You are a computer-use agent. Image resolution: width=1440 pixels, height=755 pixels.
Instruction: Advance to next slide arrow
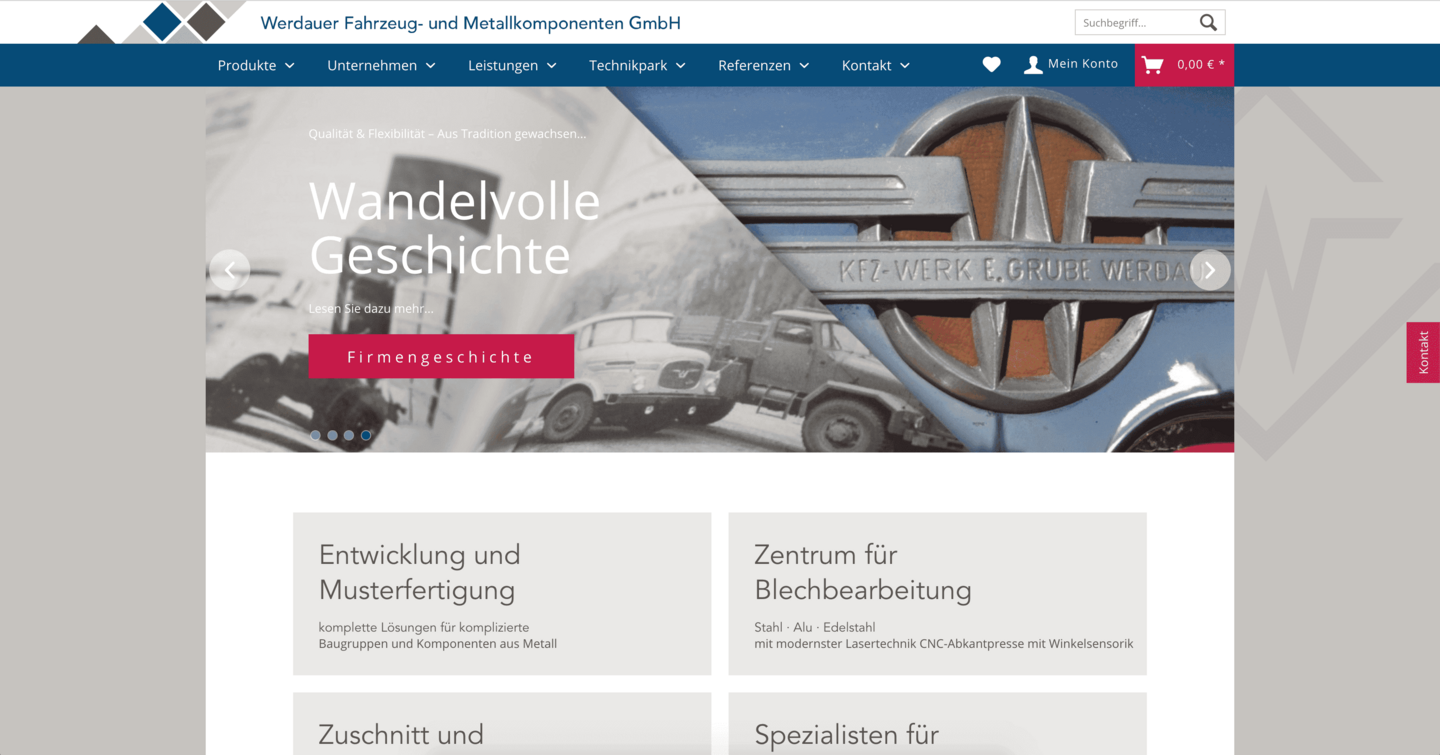point(1210,270)
